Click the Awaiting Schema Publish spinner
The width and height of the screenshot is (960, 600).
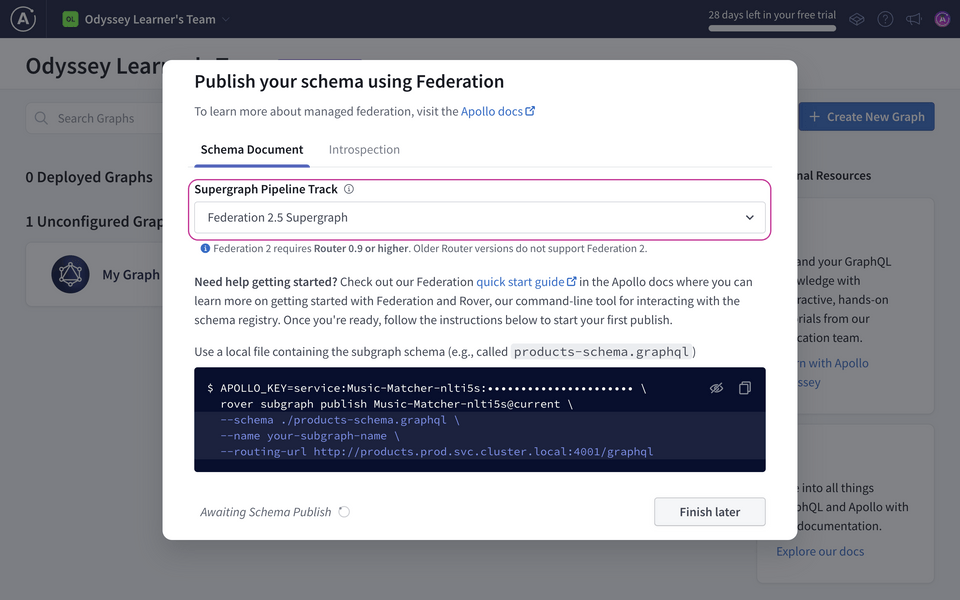tap(344, 512)
